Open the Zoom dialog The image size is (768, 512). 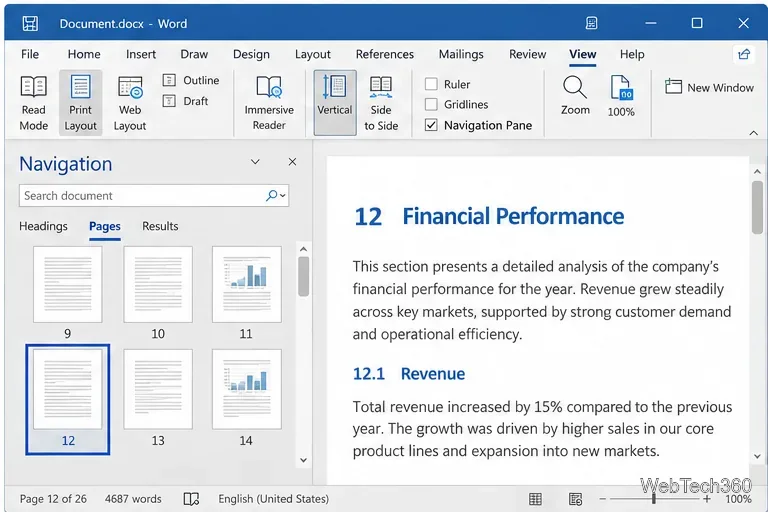(575, 96)
